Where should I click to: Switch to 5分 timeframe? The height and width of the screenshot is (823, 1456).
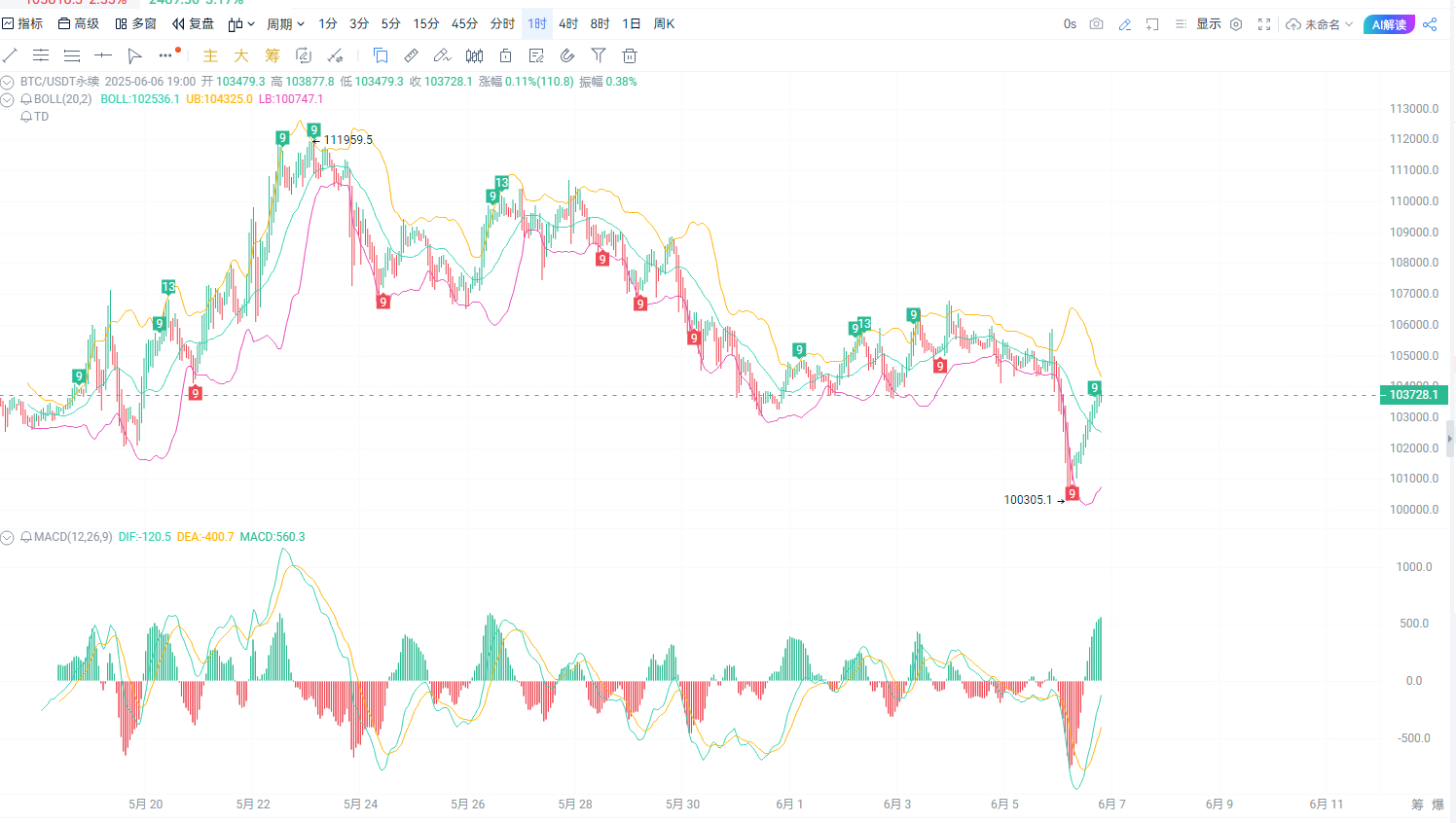click(390, 23)
